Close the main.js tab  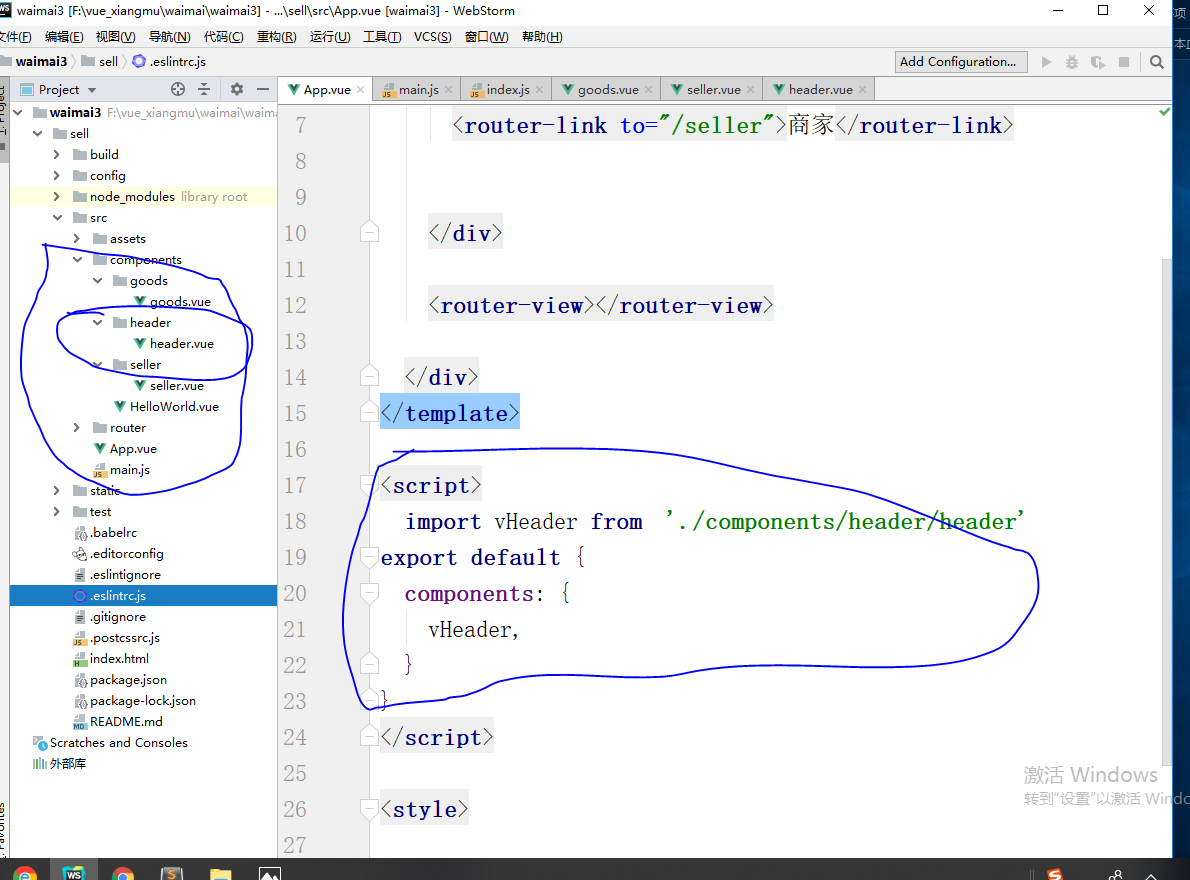[x=449, y=90]
